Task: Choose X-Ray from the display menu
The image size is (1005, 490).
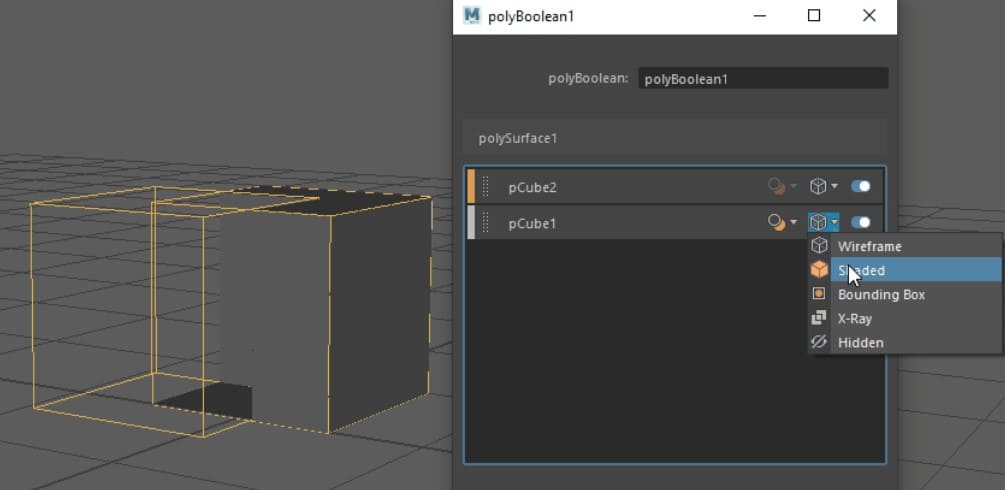Action: pyautogui.click(x=854, y=318)
